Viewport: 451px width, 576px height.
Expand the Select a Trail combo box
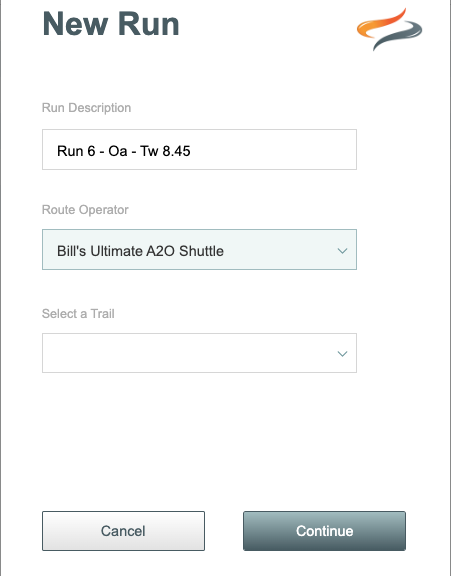tap(199, 353)
